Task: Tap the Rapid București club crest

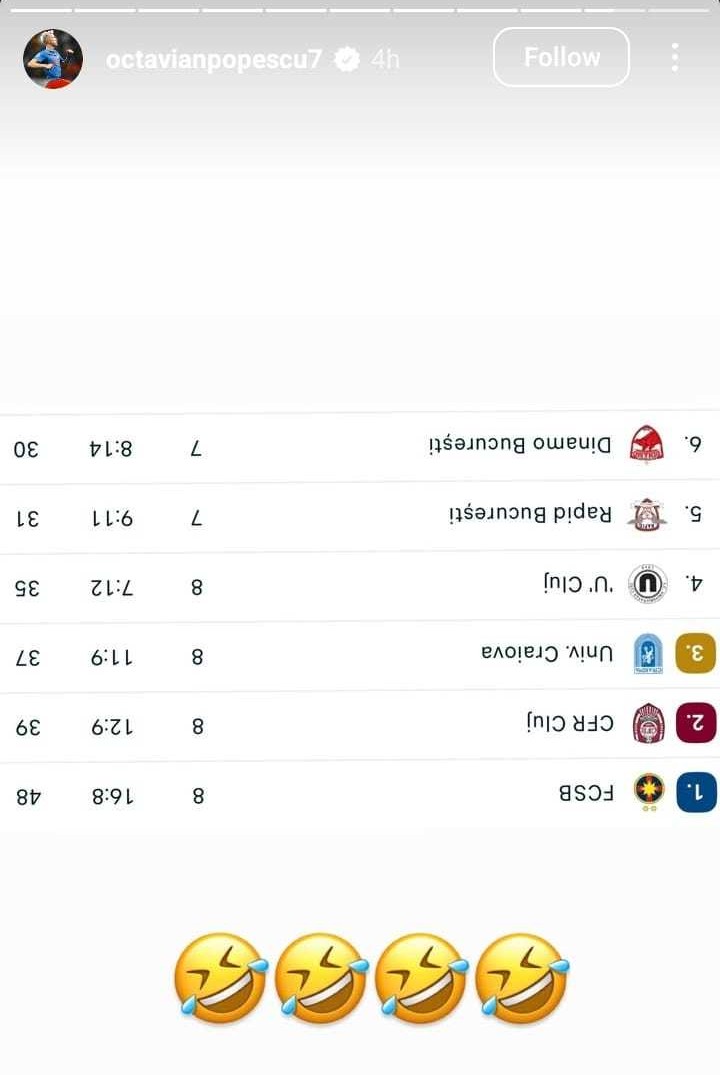Action: point(647,514)
